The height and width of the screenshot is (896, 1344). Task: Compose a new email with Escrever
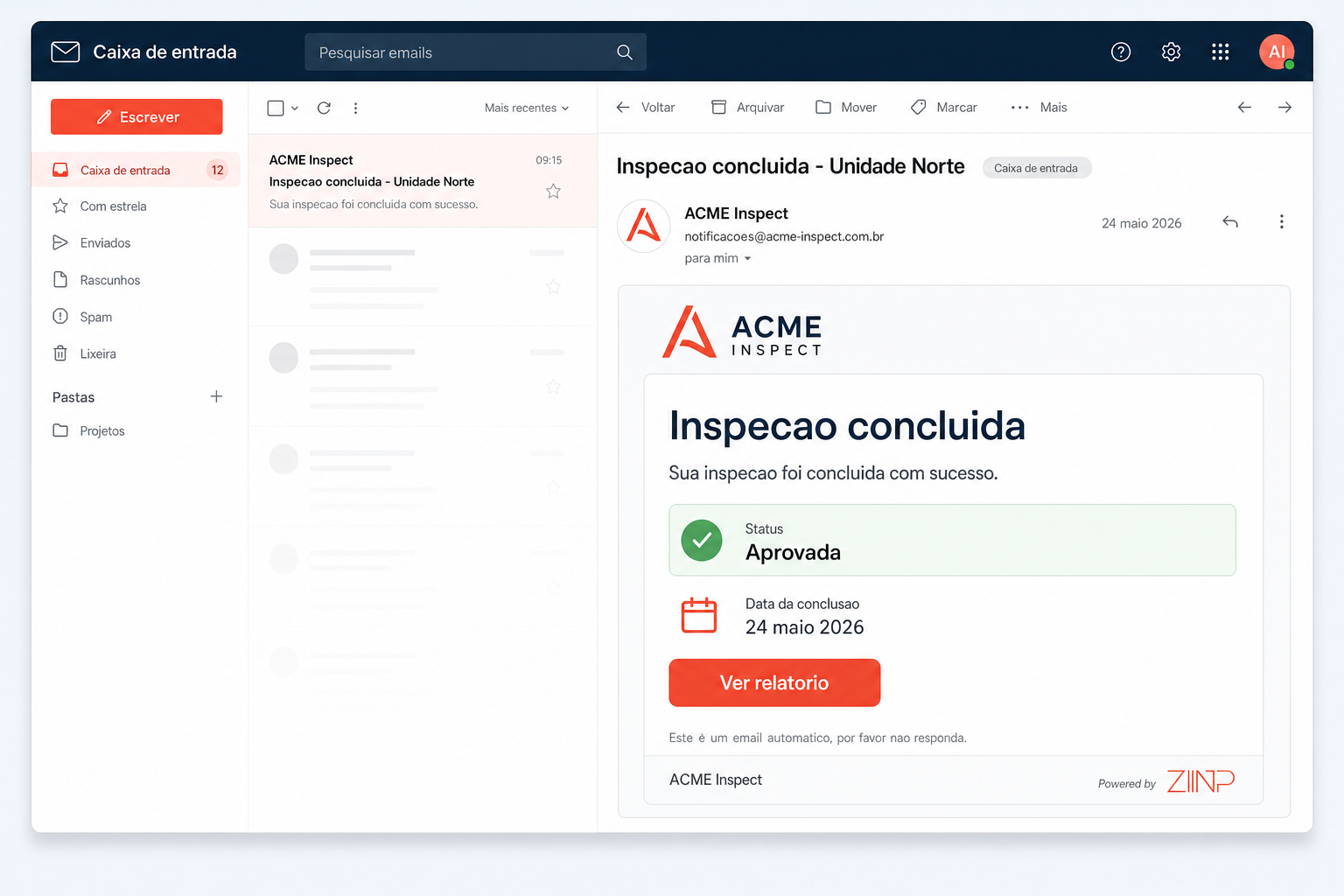tap(136, 116)
